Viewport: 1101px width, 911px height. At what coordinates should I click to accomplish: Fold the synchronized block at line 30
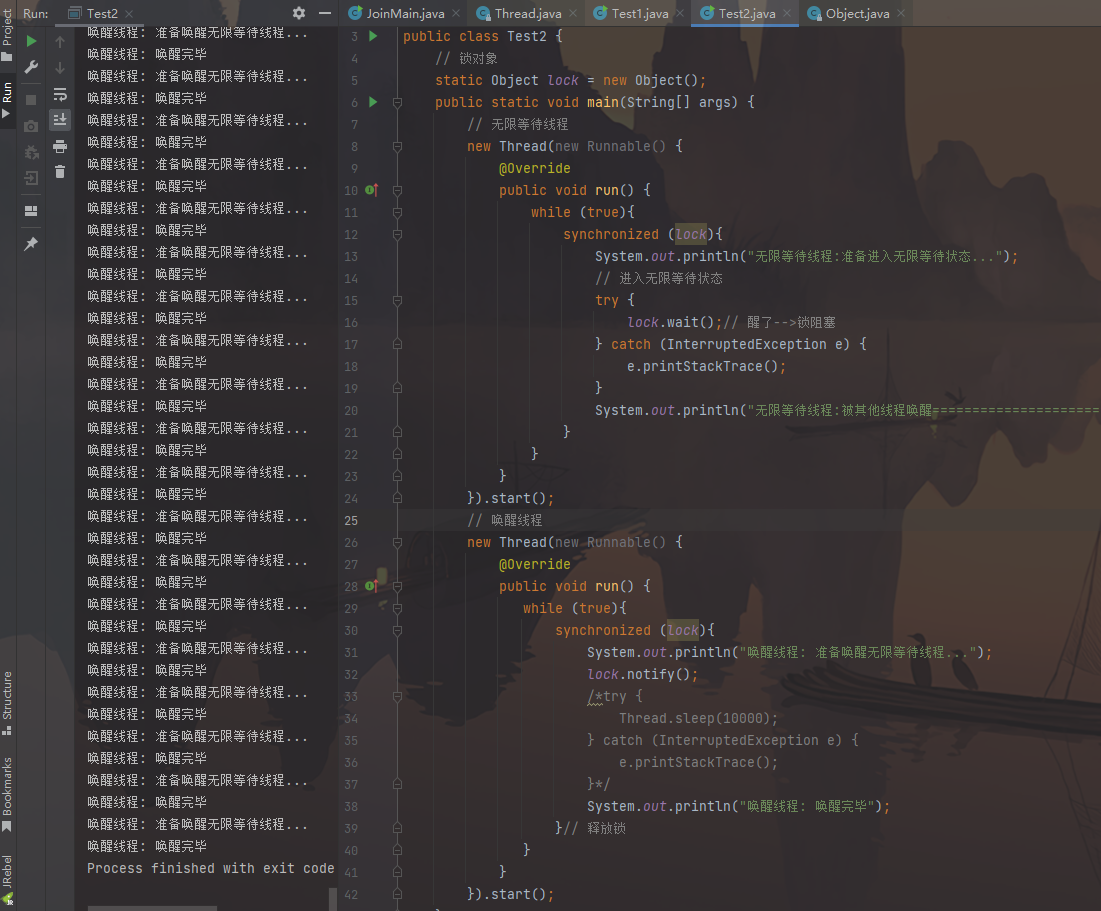click(397, 630)
